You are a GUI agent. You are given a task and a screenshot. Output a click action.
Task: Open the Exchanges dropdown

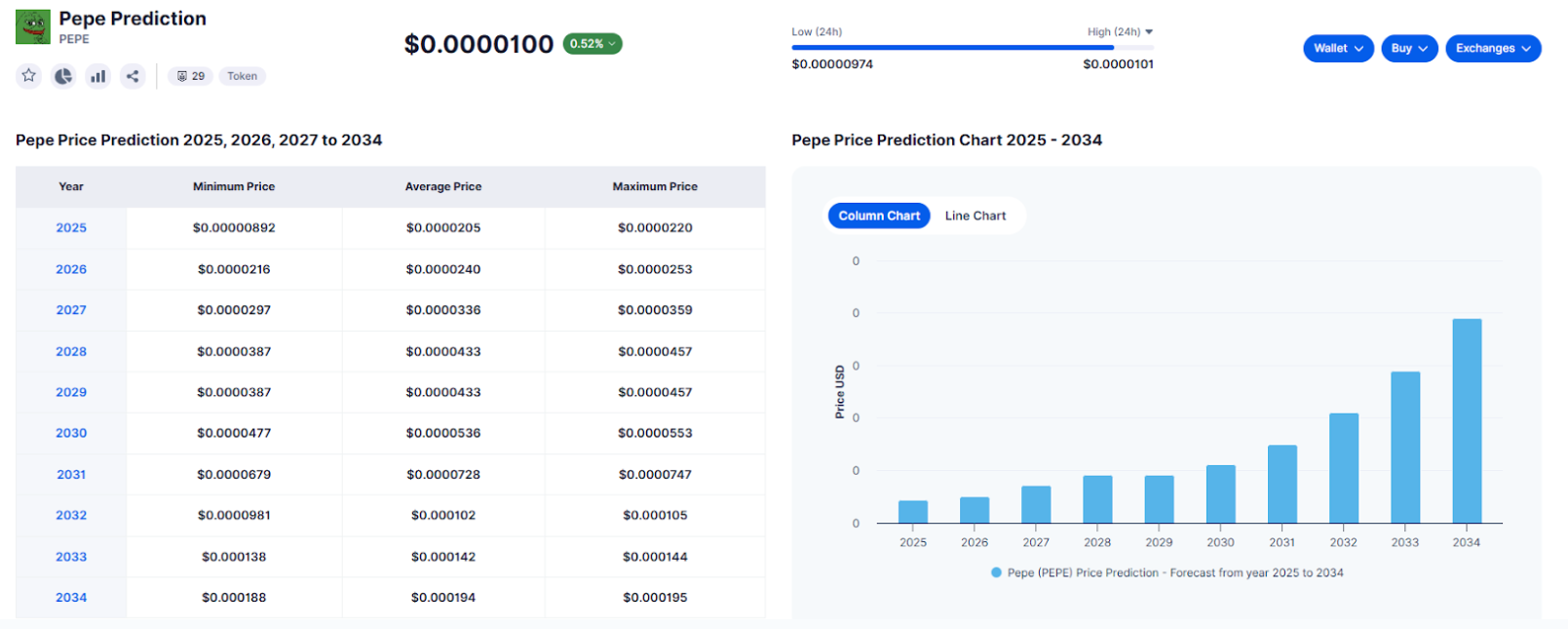click(x=1493, y=49)
